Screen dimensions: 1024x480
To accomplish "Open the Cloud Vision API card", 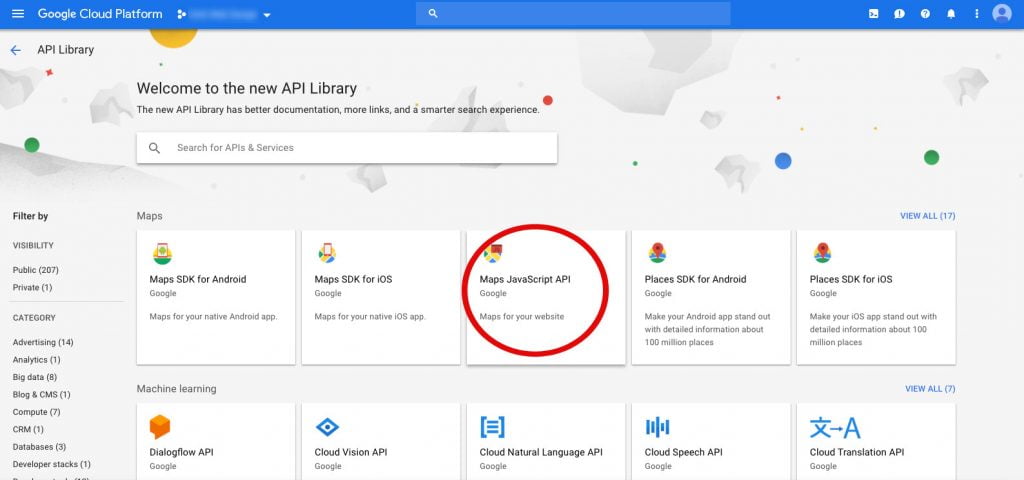I will (x=381, y=441).
